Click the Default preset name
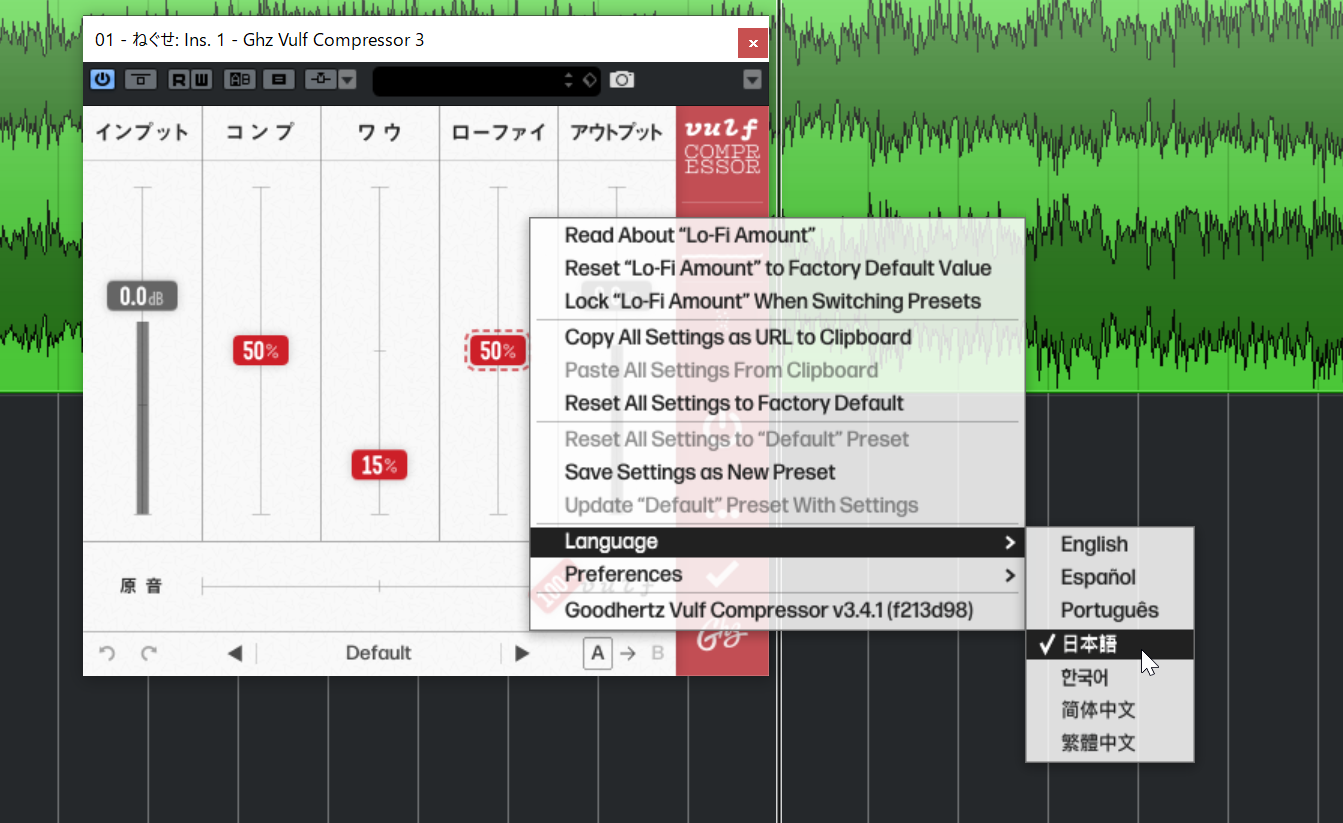 coord(379,653)
